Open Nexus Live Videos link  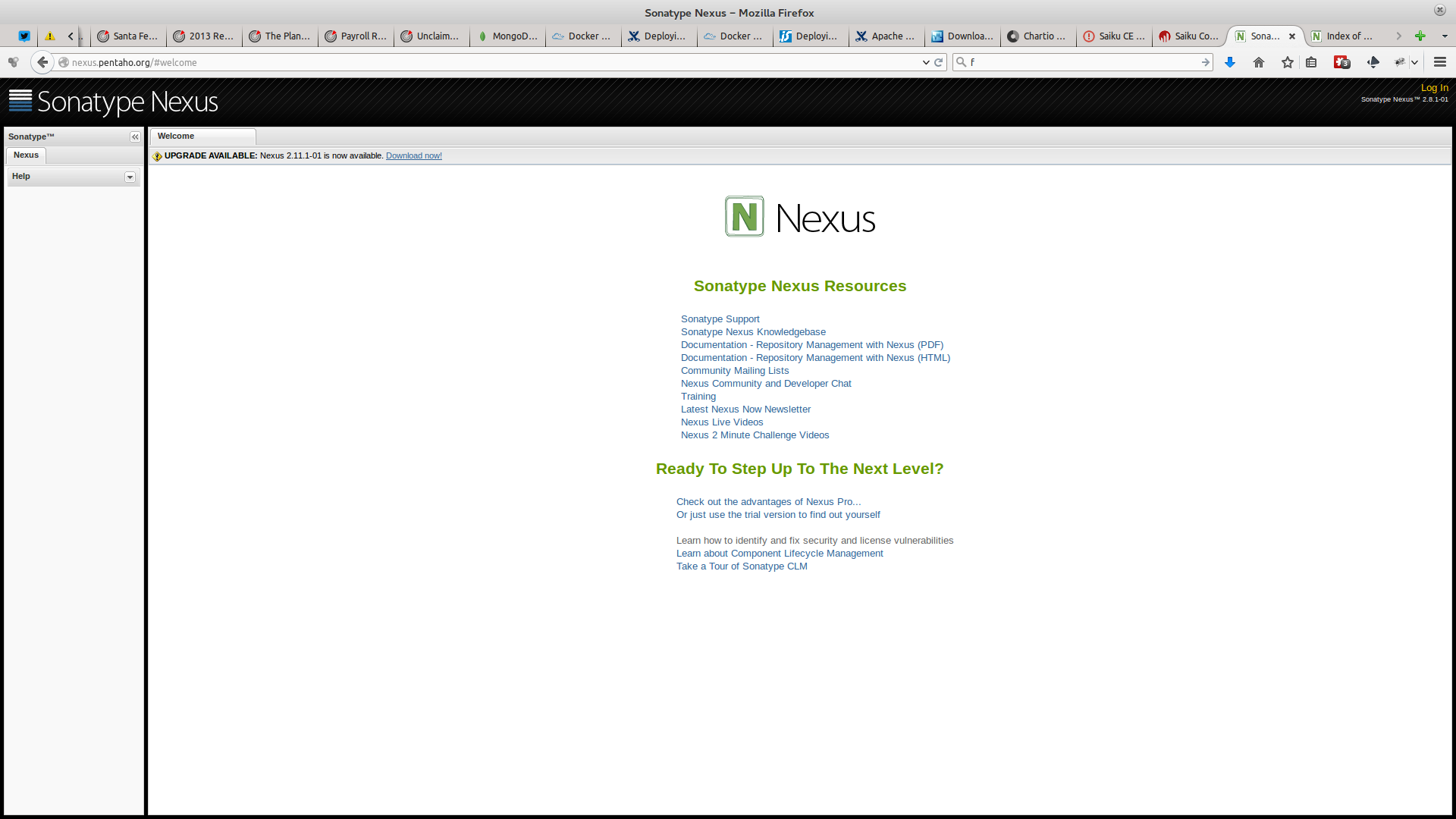tap(722, 422)
